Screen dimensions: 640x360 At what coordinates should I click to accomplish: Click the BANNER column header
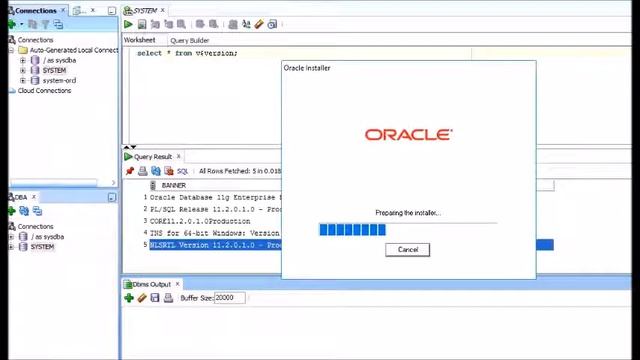pos(173,185)
